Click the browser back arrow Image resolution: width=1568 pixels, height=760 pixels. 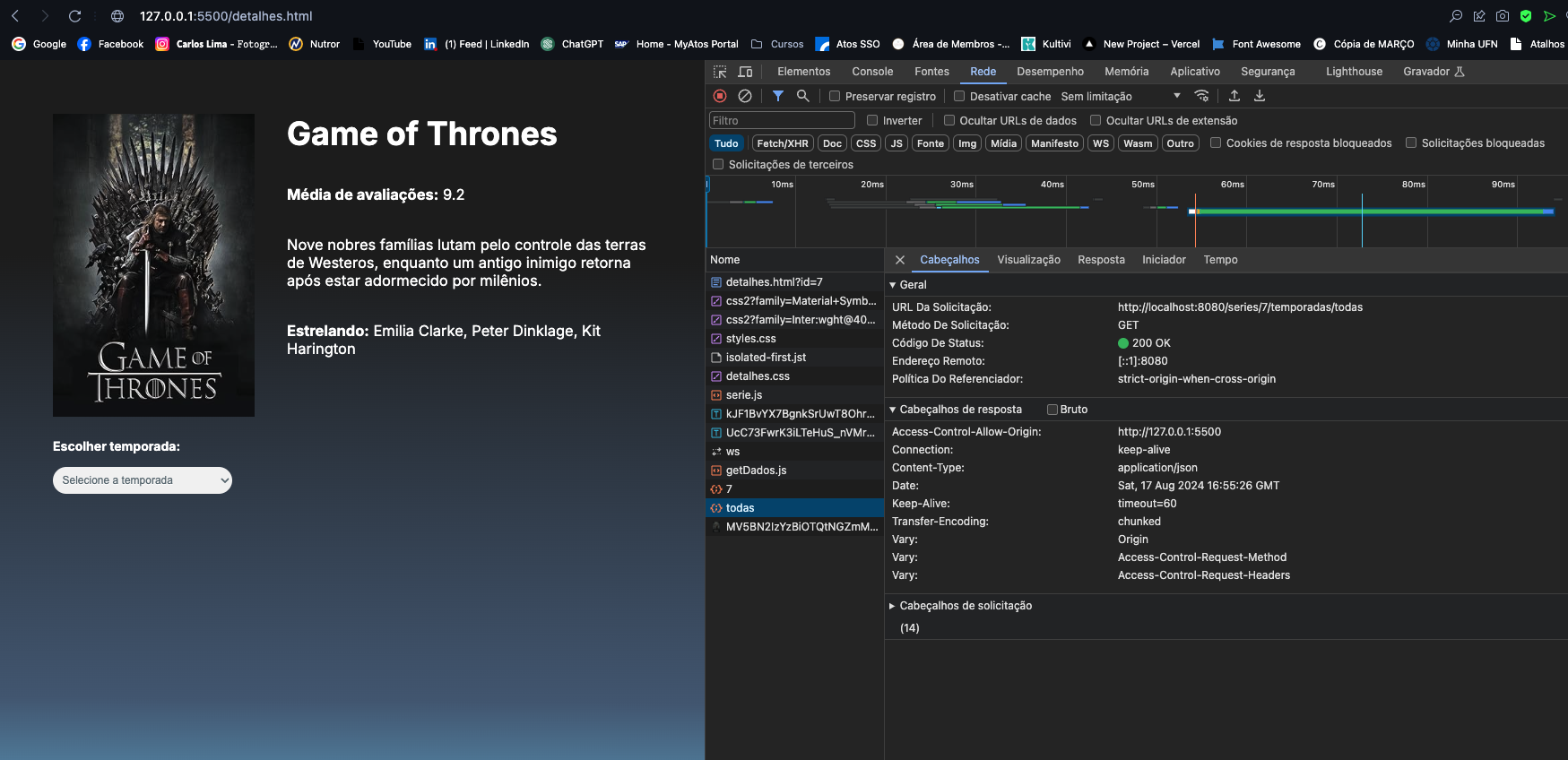pos(15,16)
